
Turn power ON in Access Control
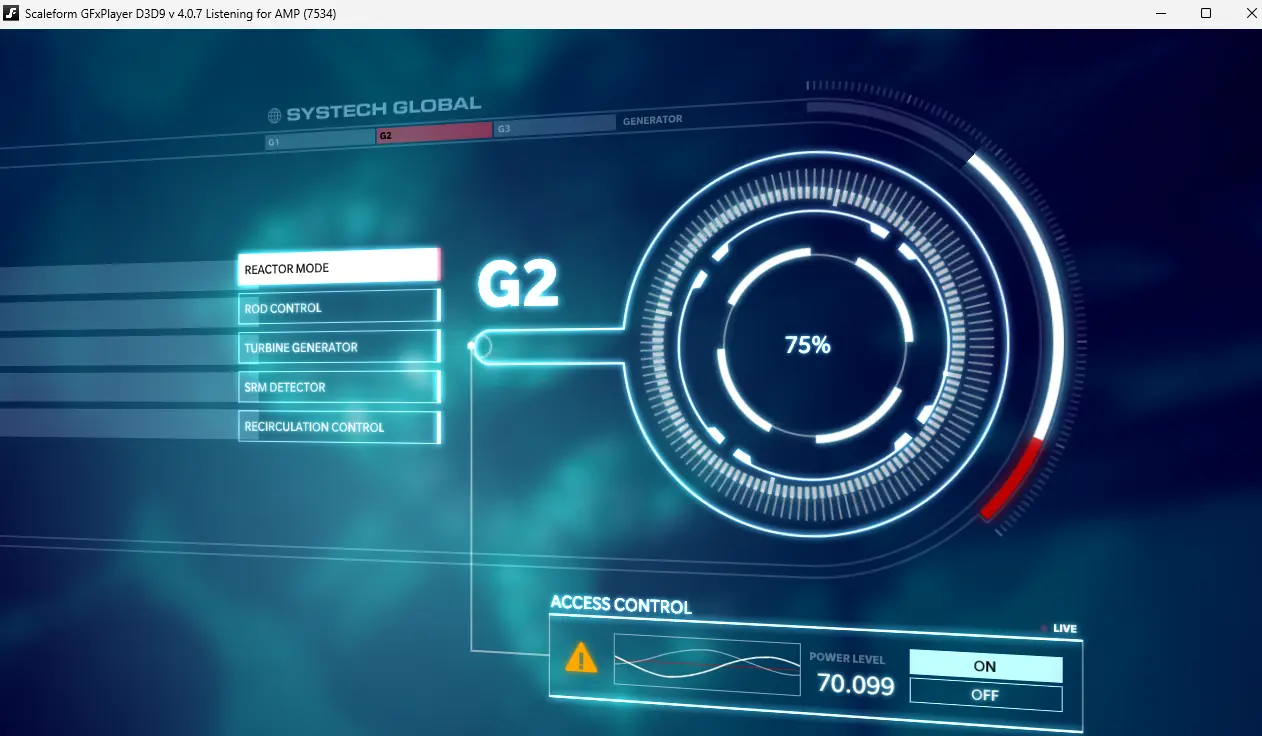(x=985, y=666)
